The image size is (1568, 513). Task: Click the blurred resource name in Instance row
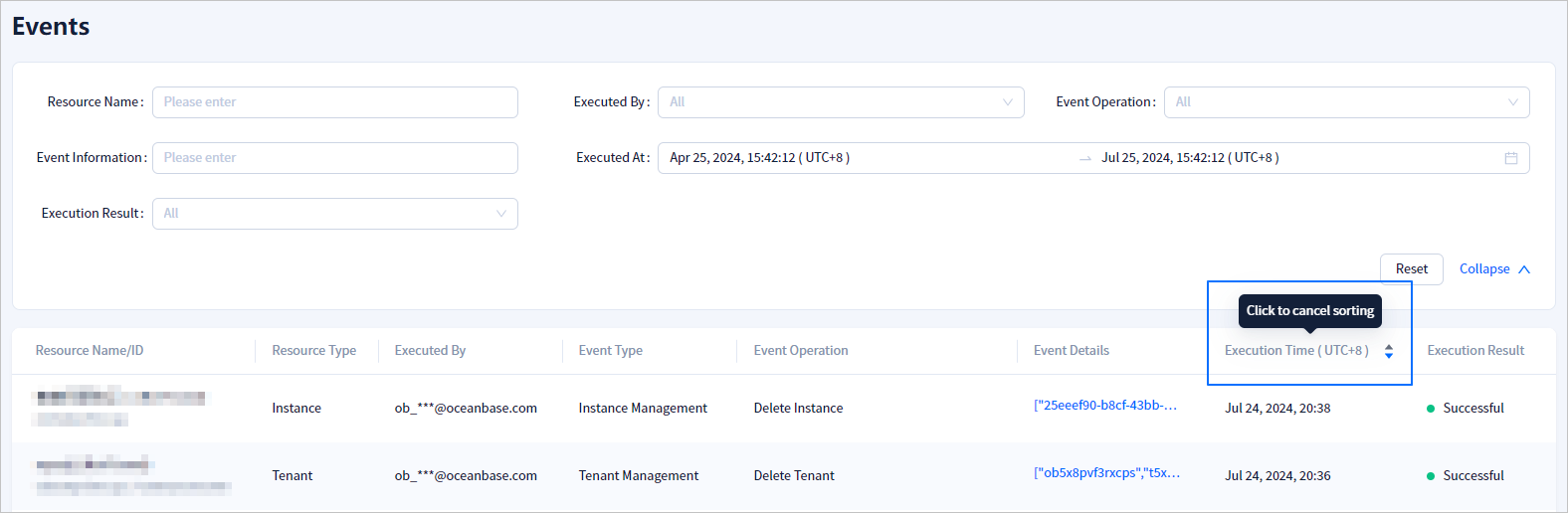coord(120,399)
